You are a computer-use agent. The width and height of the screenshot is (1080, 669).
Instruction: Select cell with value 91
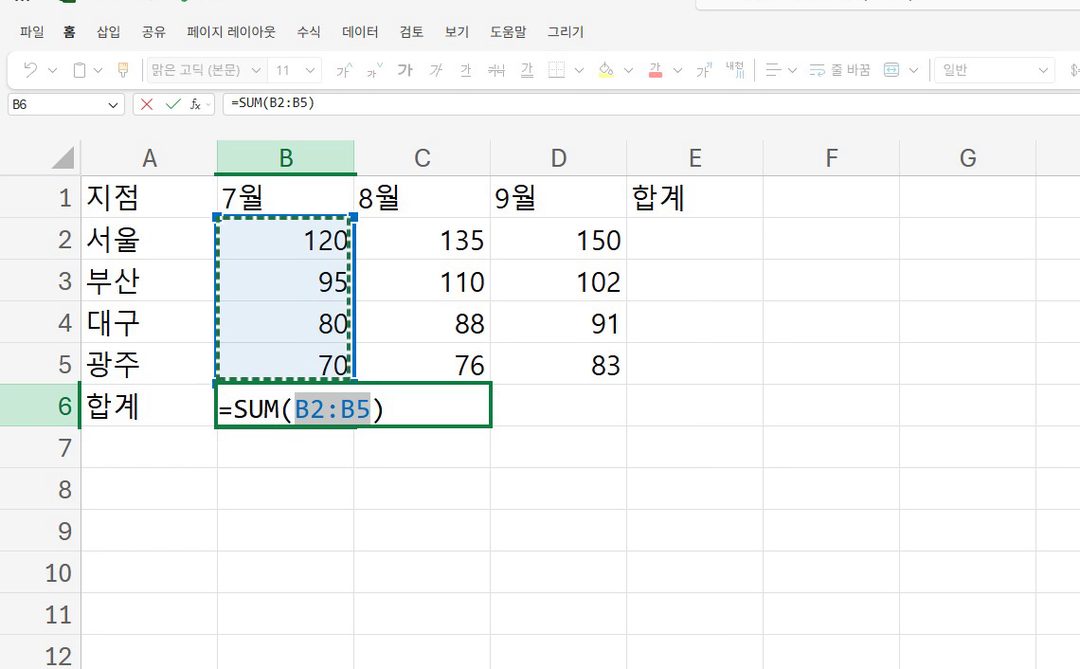[558, 322]
